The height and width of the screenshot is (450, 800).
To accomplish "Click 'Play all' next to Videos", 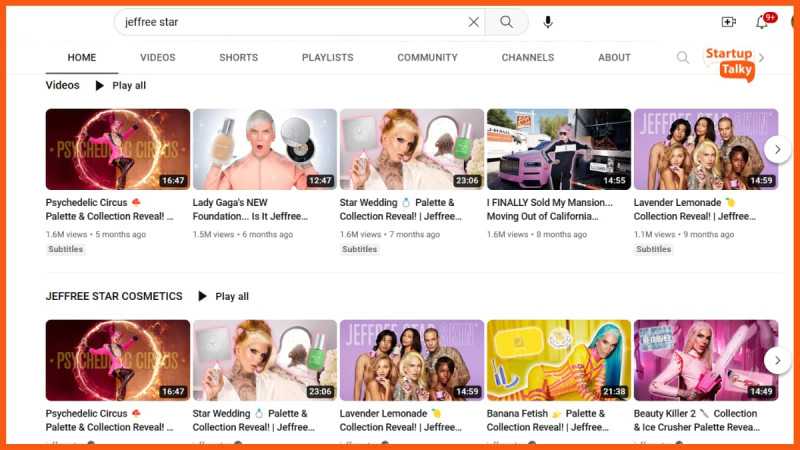I will [x=129, y=85].
